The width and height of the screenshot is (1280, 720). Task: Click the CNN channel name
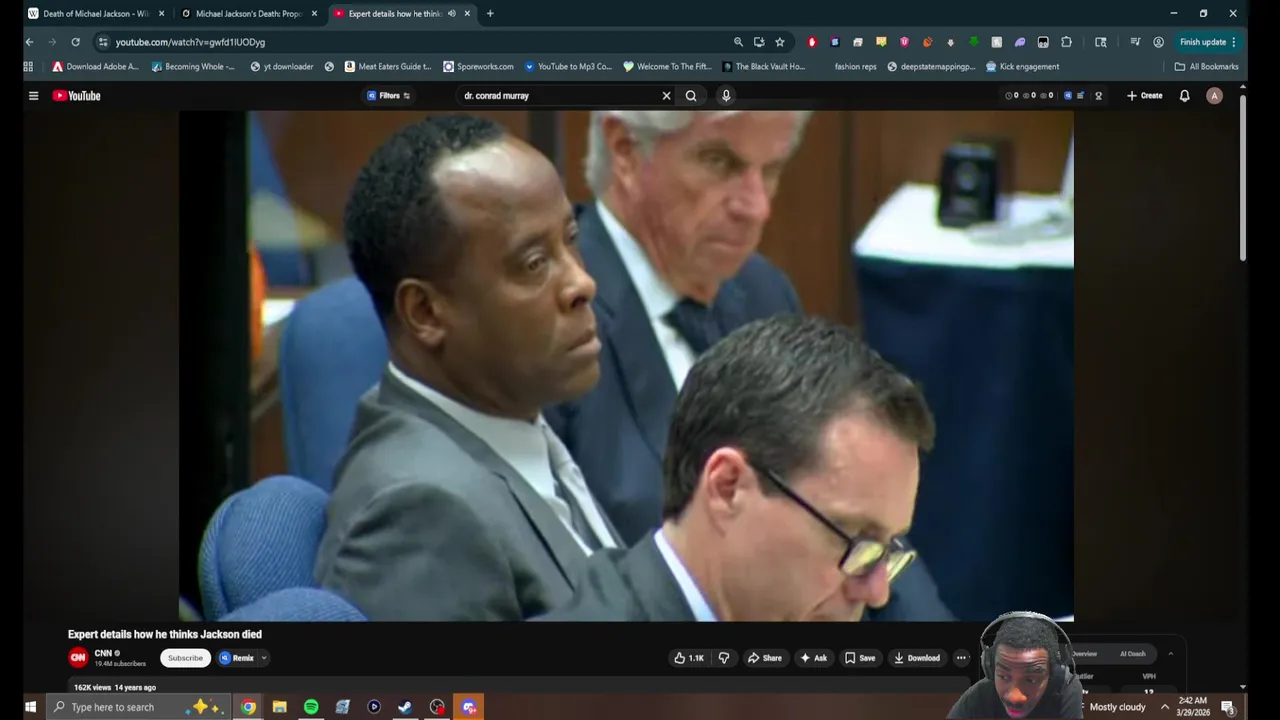(x=103, y=653)
